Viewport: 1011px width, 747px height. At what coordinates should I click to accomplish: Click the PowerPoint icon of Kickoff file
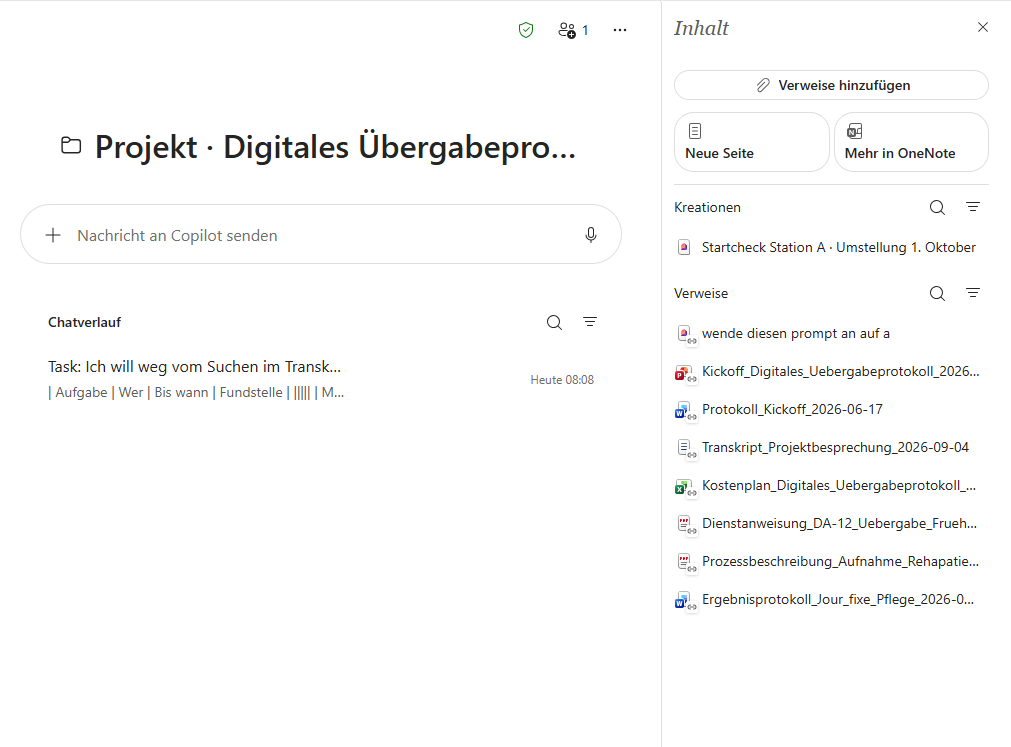coord(684,372)
